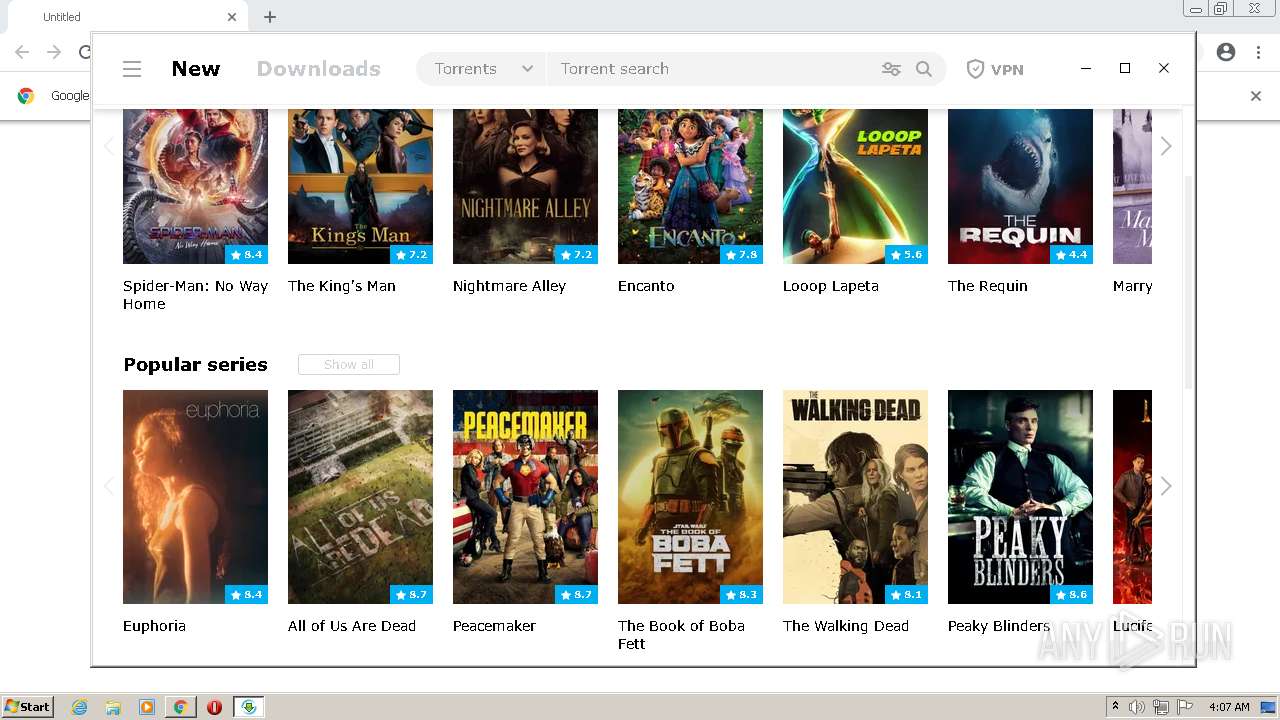Click Spider-Man 8.4 star rating badge

coord(246,255)
